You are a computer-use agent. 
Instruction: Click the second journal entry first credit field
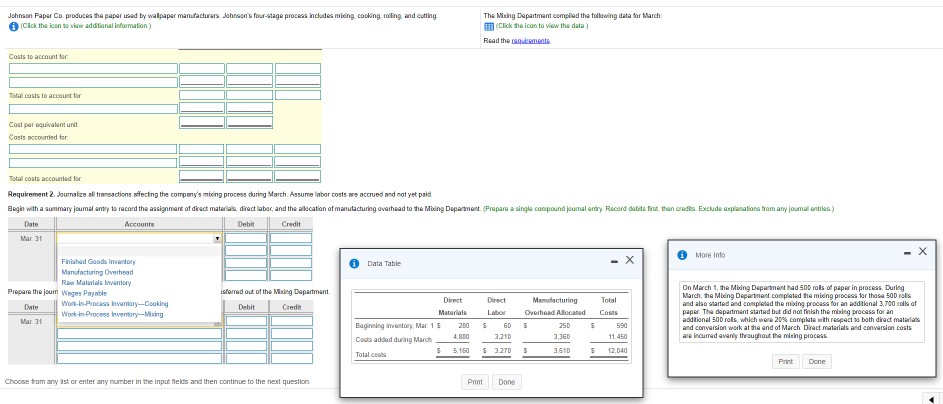coord(291,321)
